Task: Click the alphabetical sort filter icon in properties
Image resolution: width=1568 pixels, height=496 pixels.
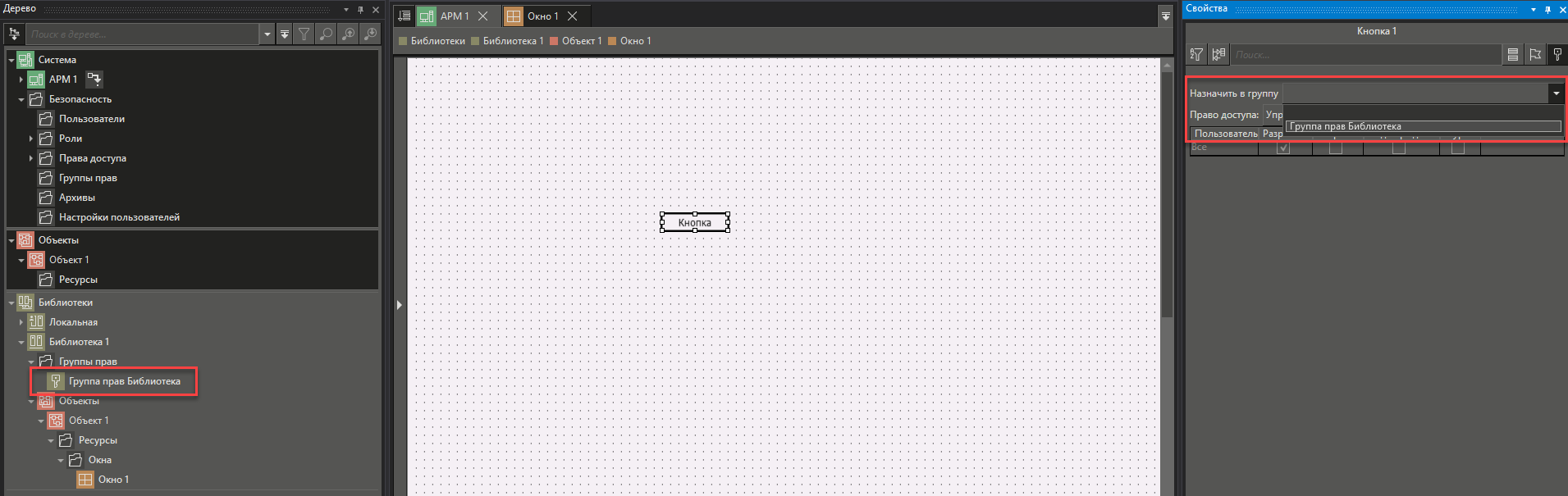Action: coord(1196,55)
